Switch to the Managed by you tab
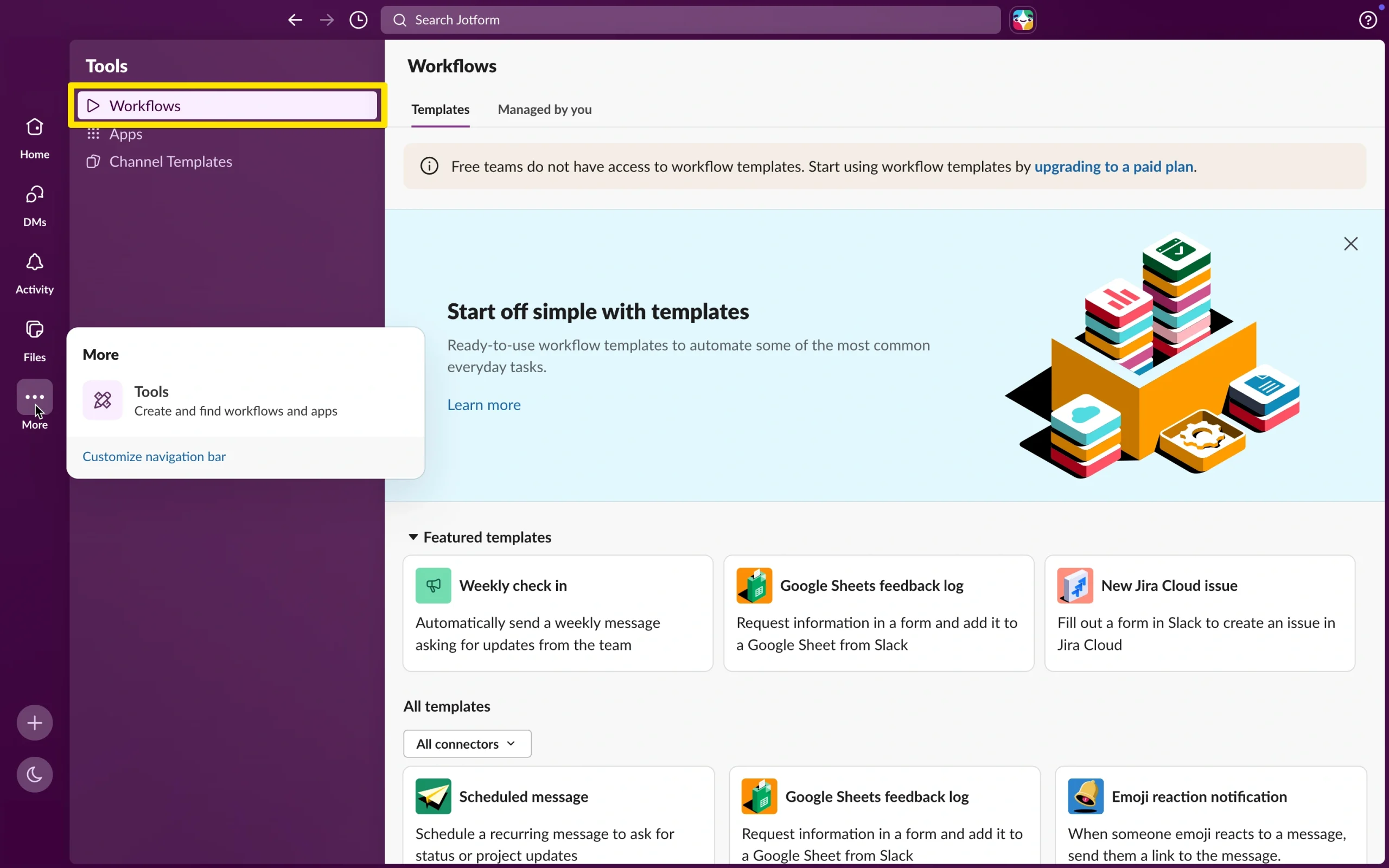This screenshot has height=868, width=1389. [545, 109]
